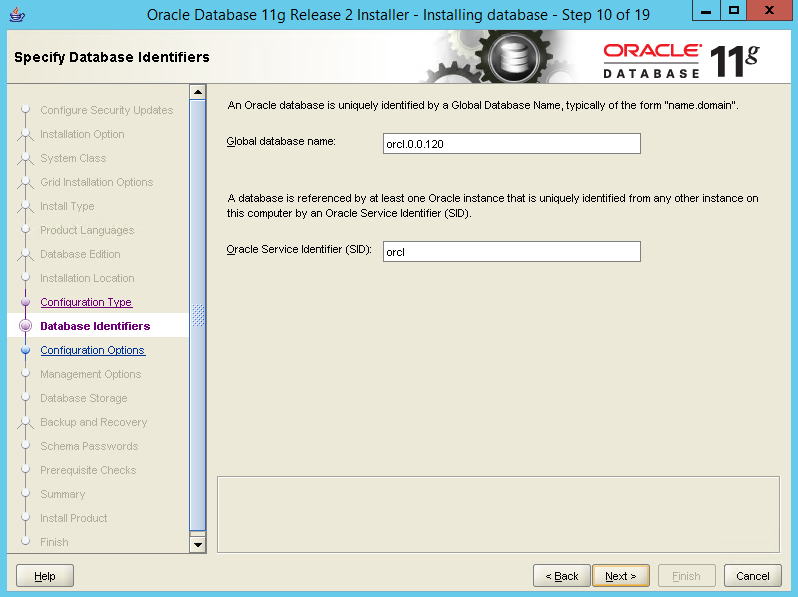The image size is (798, 597).
Task: Cancel the installation
Action: (x=753, y=576)
